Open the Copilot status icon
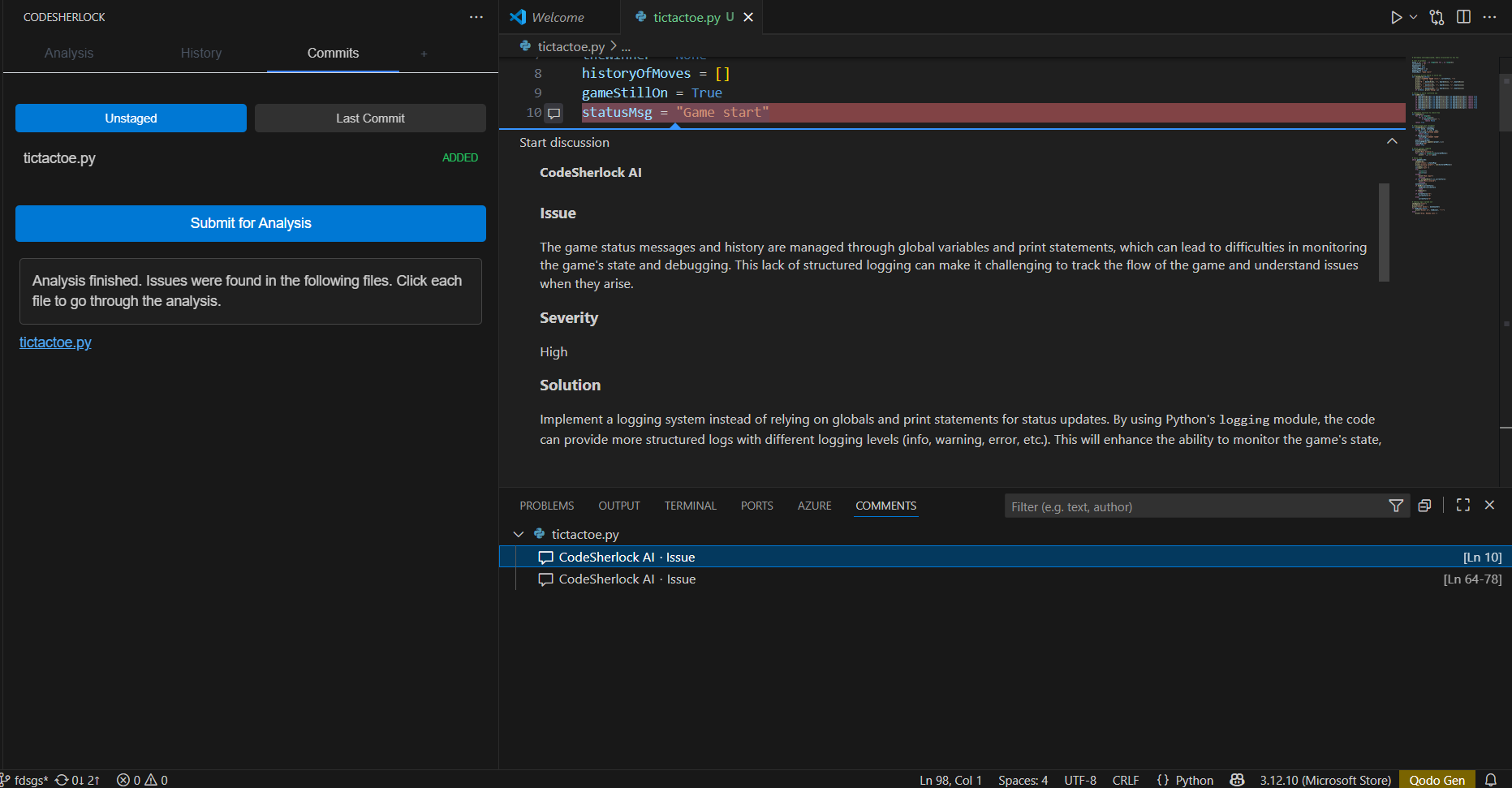 point(1237,780)
